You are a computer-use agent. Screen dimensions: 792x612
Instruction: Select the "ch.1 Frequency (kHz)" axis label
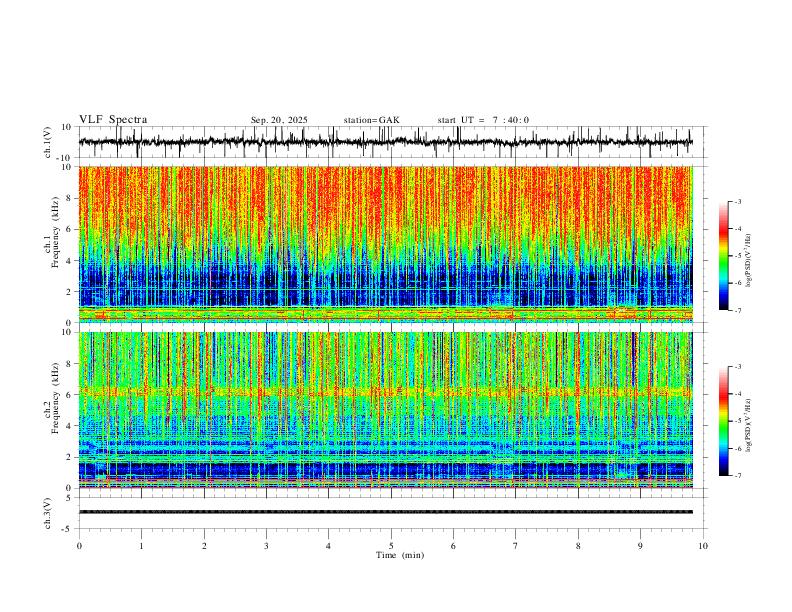click(52, 231)
